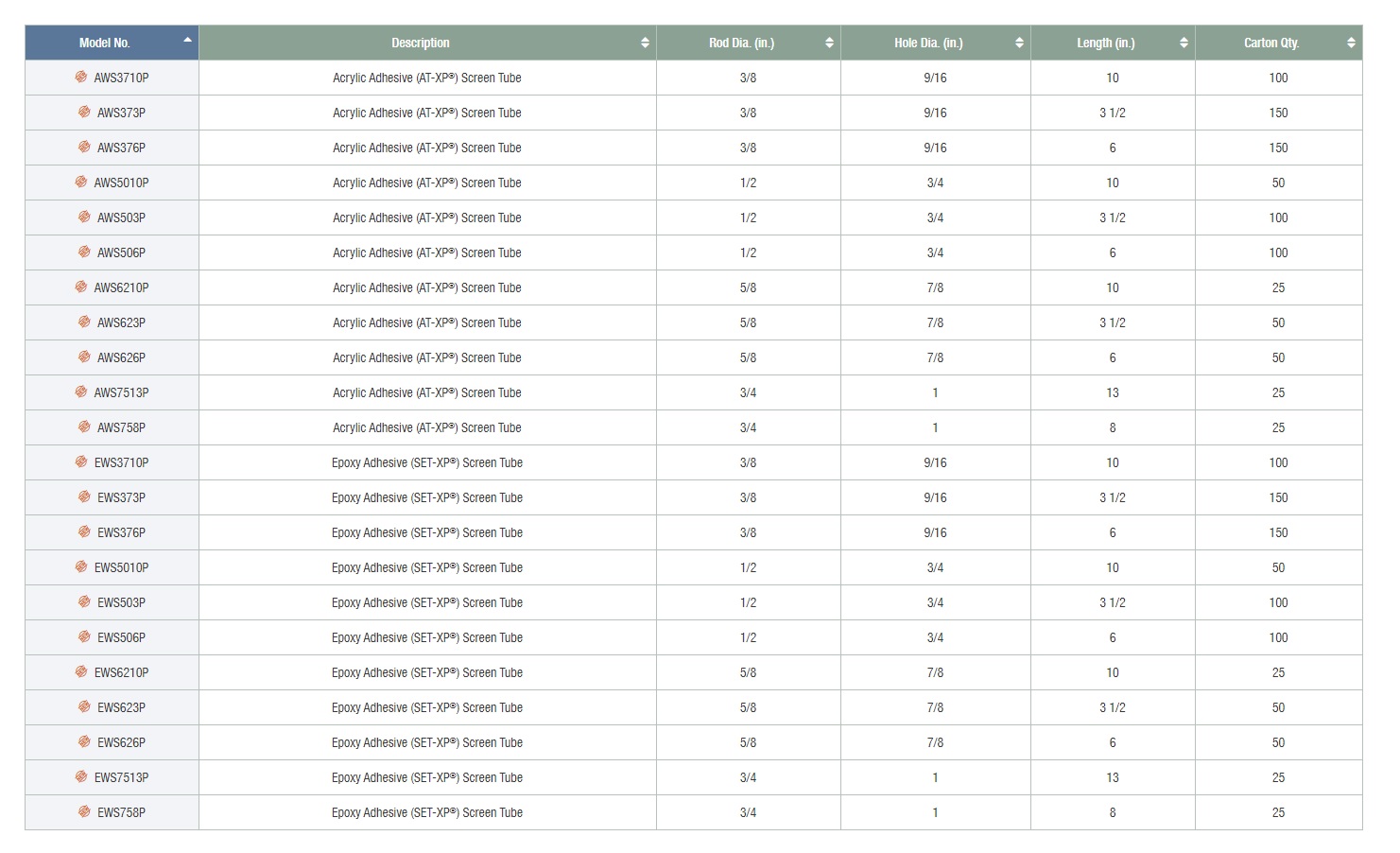
Task: Toggle Carton Qty. sort order arrows
Action: (1351, 43)
